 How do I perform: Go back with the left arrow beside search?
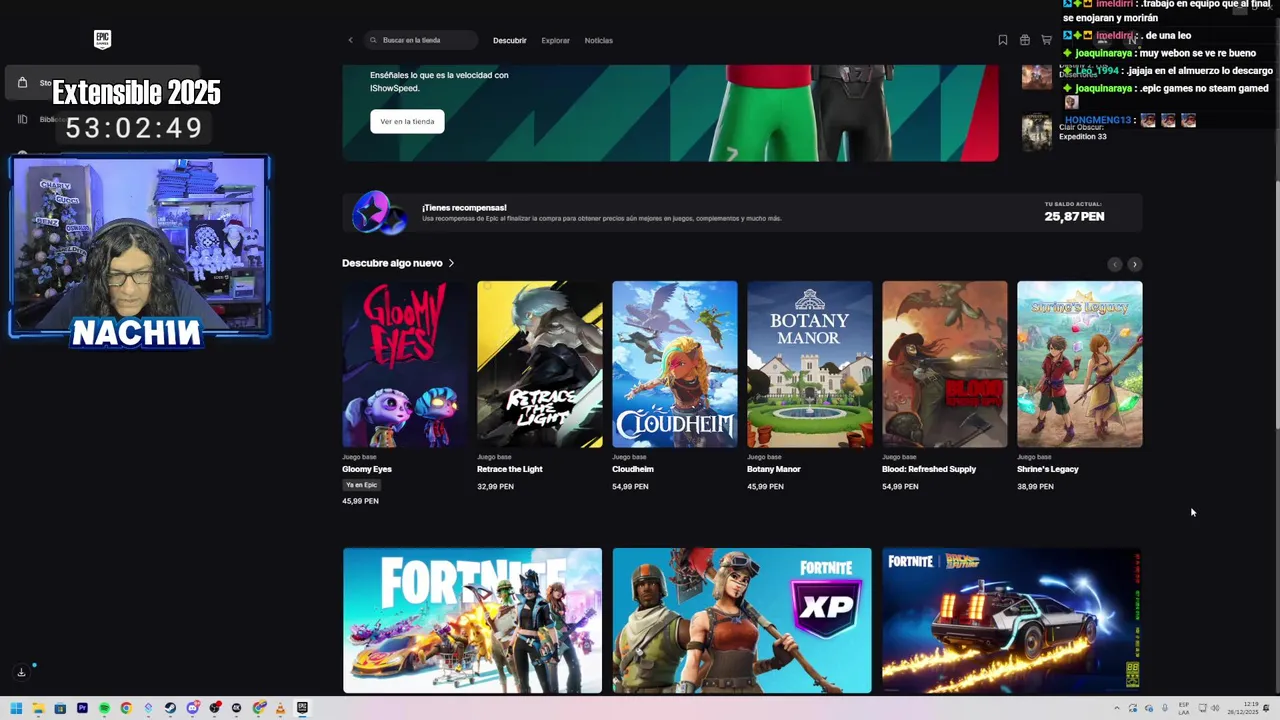click(350, 40)
